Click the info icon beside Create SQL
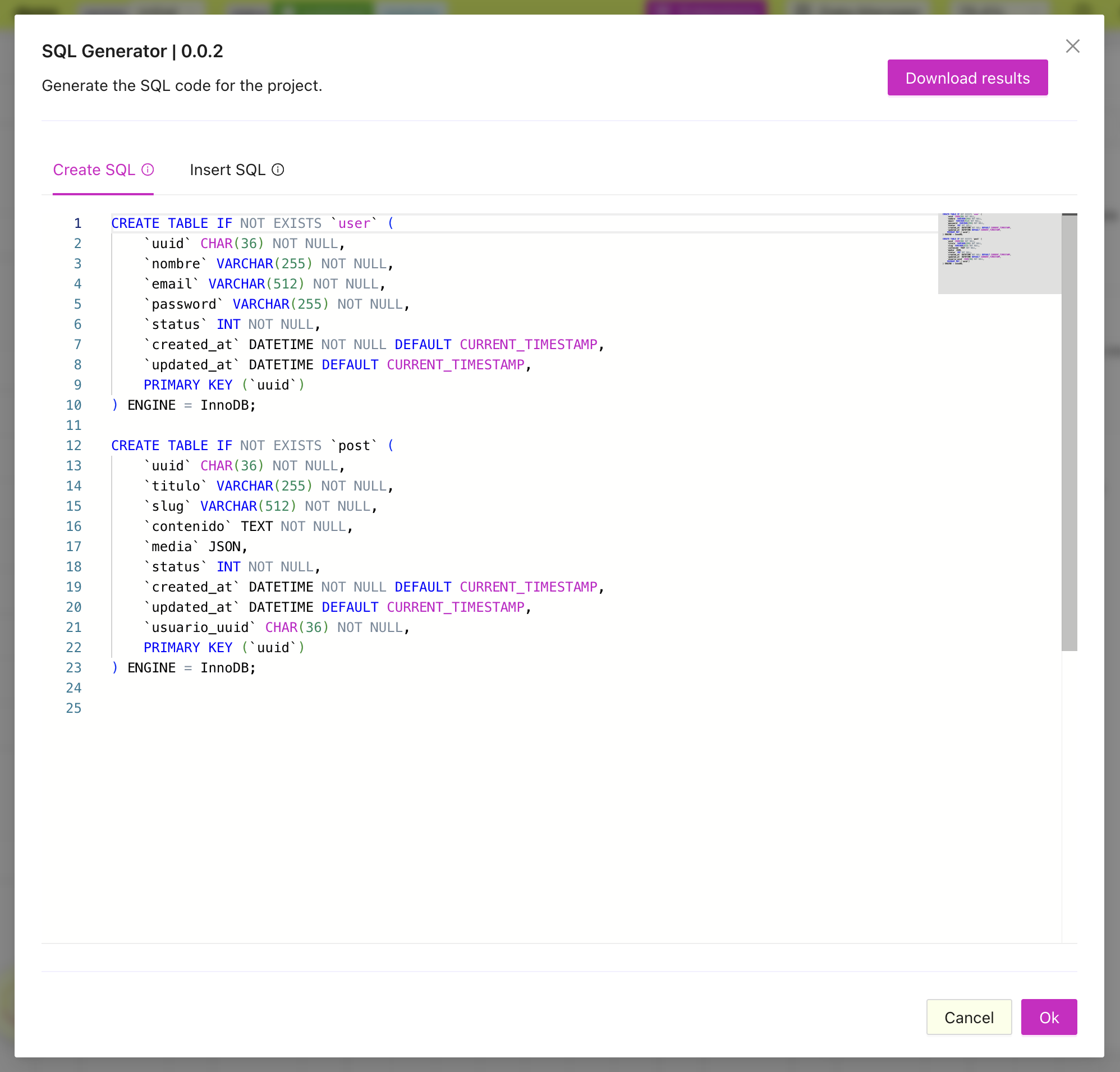The width and height of the screenshot is (1120, 1072). pos(148,169)
